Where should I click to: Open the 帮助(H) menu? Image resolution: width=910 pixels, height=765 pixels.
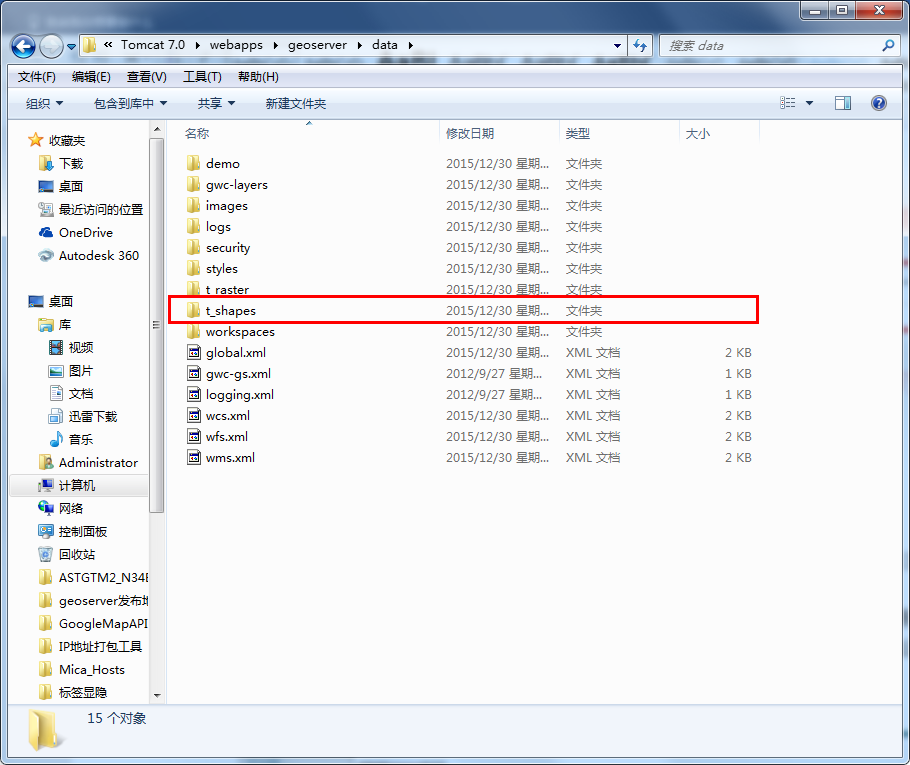(258, 77)
